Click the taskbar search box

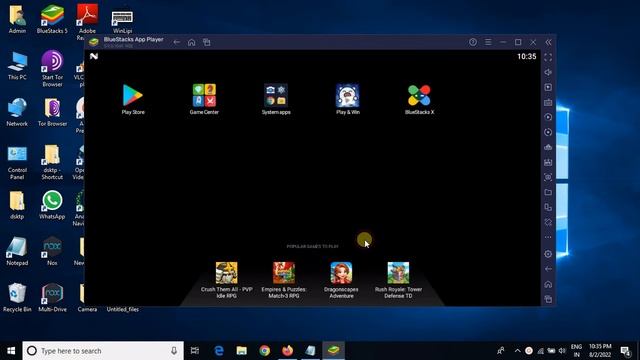pos(103,351)
